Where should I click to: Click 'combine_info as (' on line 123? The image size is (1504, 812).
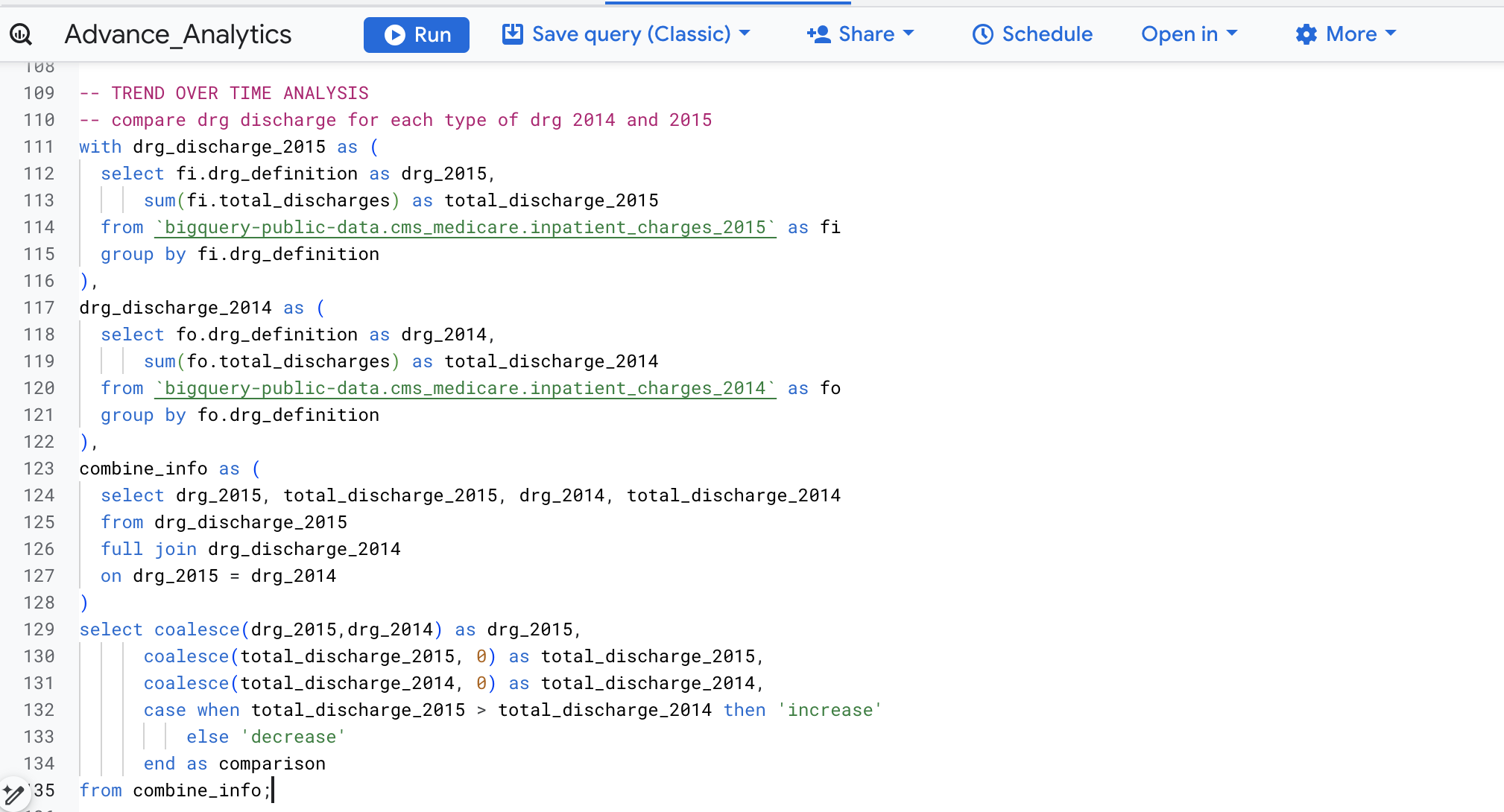point(171,469)
